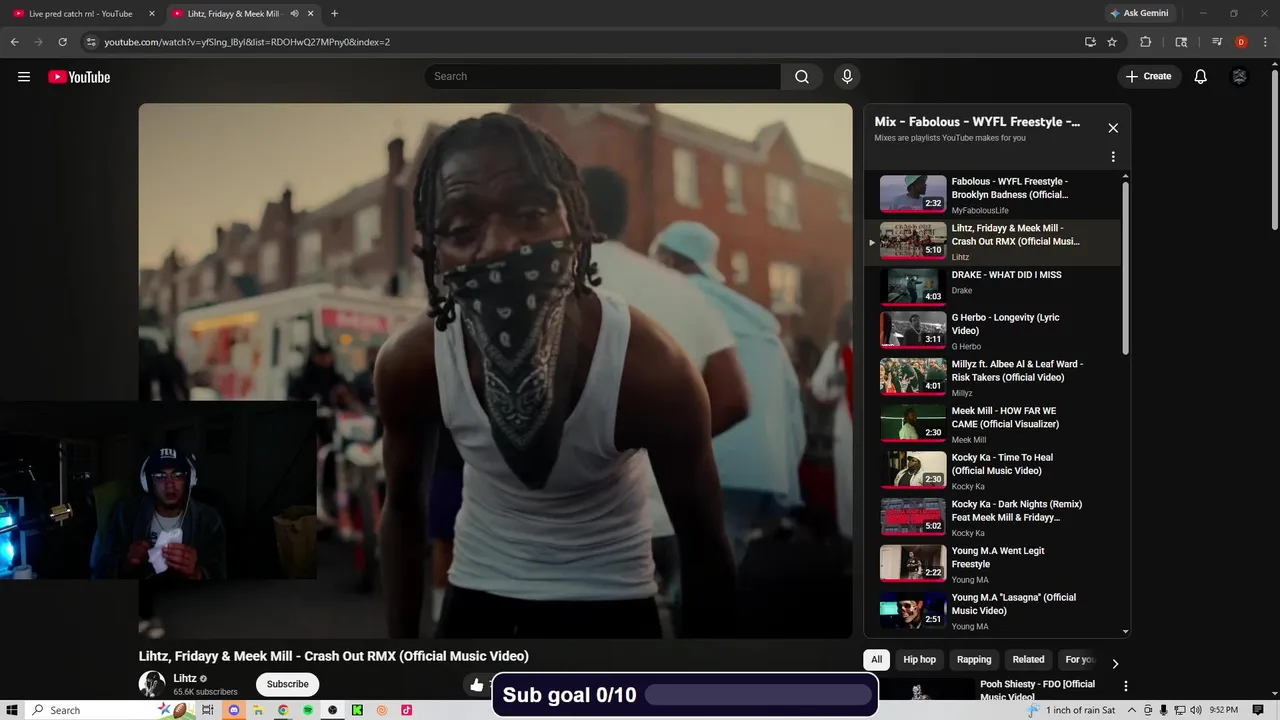Open the Chrome search tabs icon
Screen dimensions: 1280x720
(1181, 42)
